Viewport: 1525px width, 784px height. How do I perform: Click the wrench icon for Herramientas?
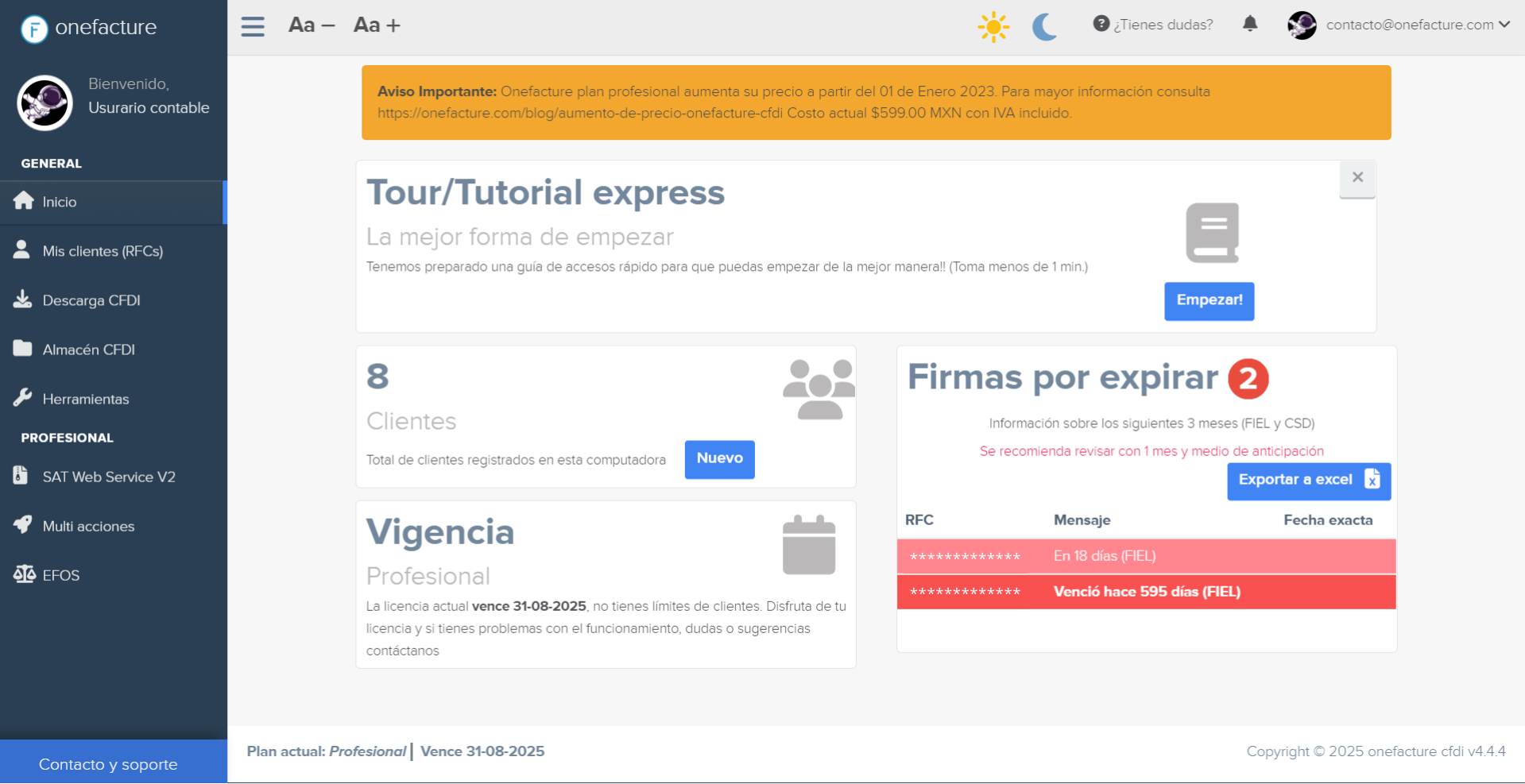[x=22, y=397]
